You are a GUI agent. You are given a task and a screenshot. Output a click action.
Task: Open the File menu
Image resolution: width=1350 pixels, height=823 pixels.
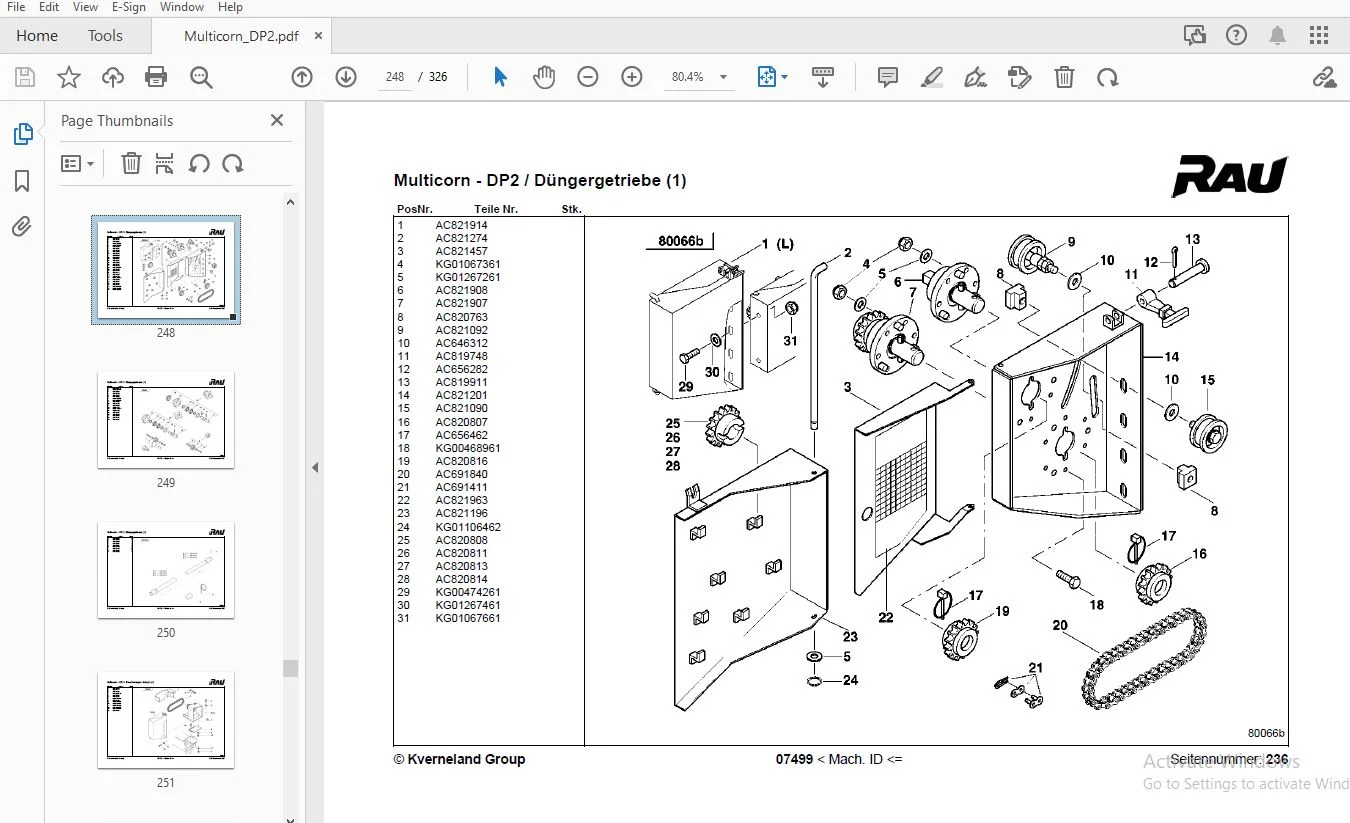pos(16,7)
